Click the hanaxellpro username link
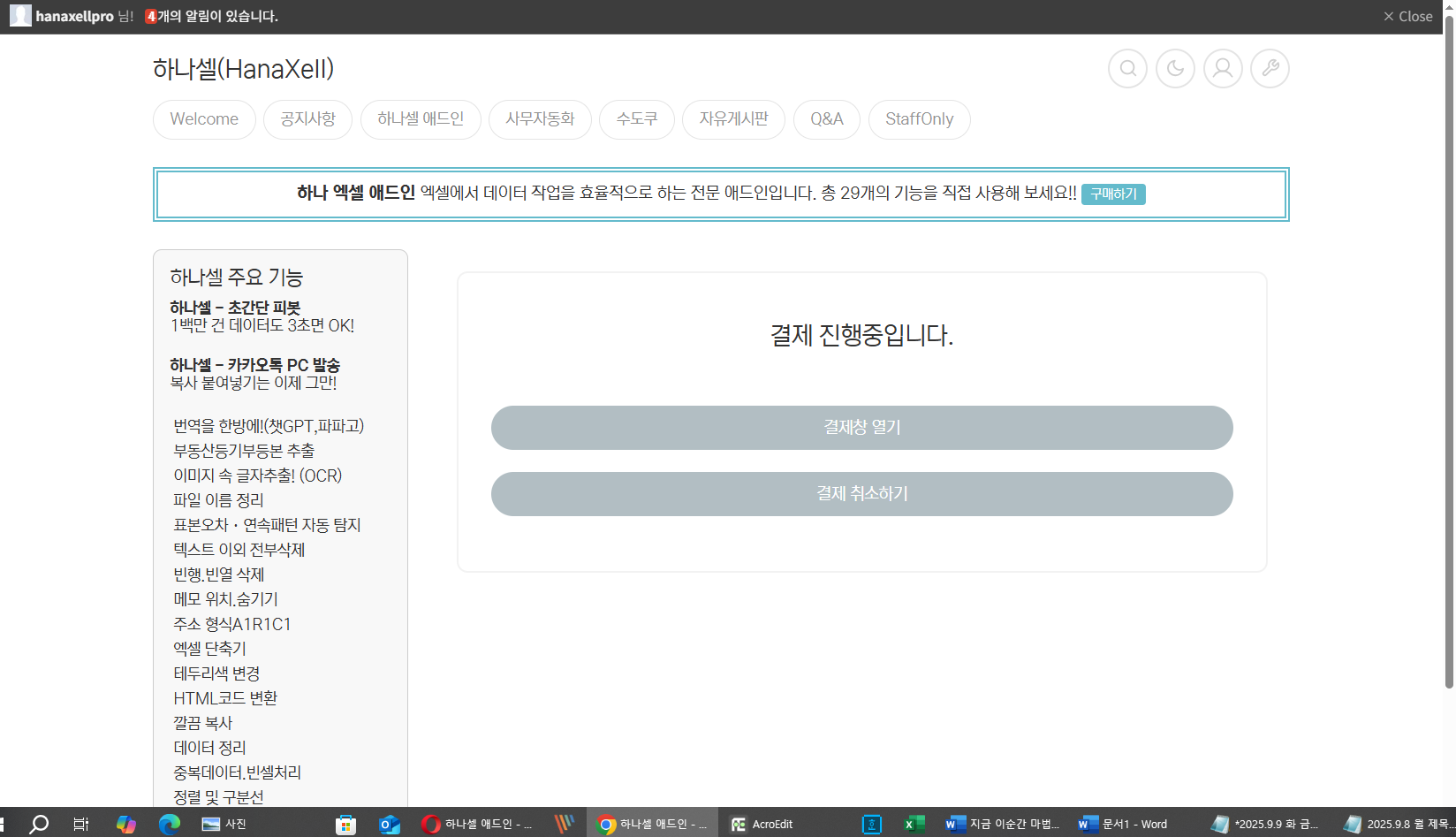The image size is (1456, 837). click(74, 16)
